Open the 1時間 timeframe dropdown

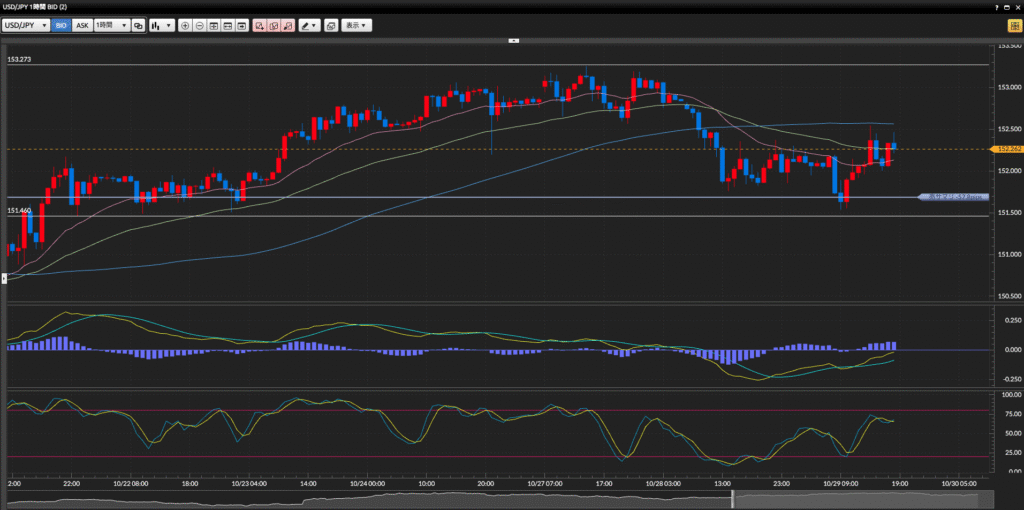point(111,25)
